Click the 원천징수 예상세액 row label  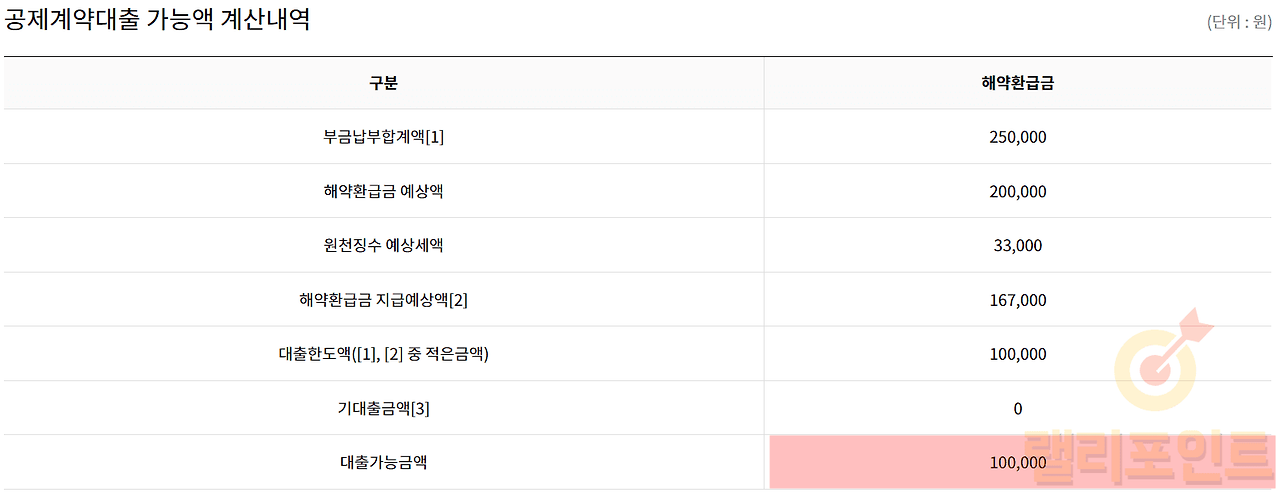tap(384, 245)
